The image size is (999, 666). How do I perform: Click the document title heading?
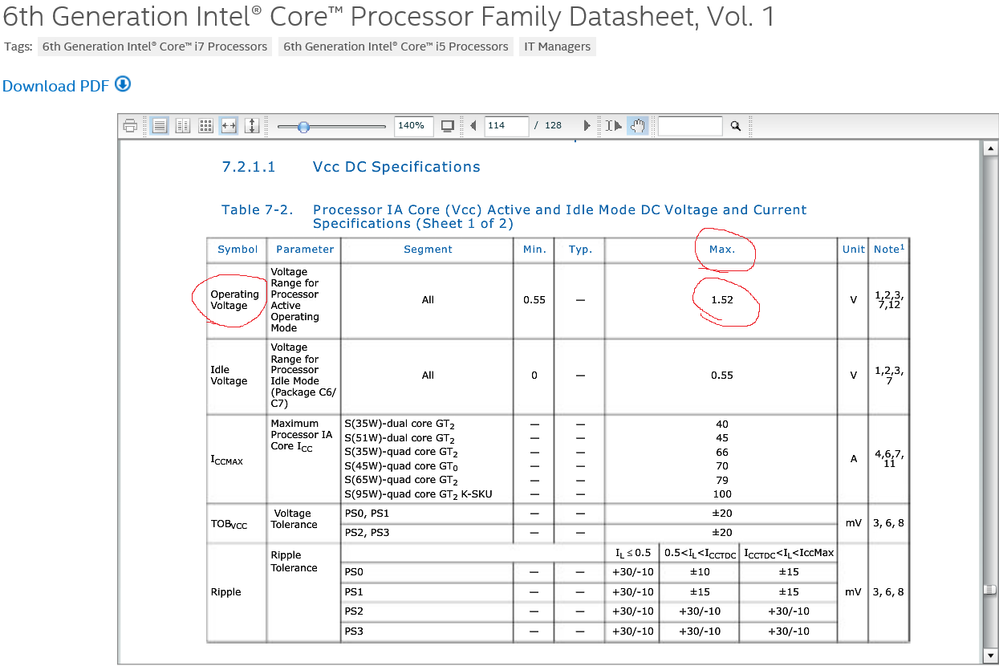tap(389, 17)
